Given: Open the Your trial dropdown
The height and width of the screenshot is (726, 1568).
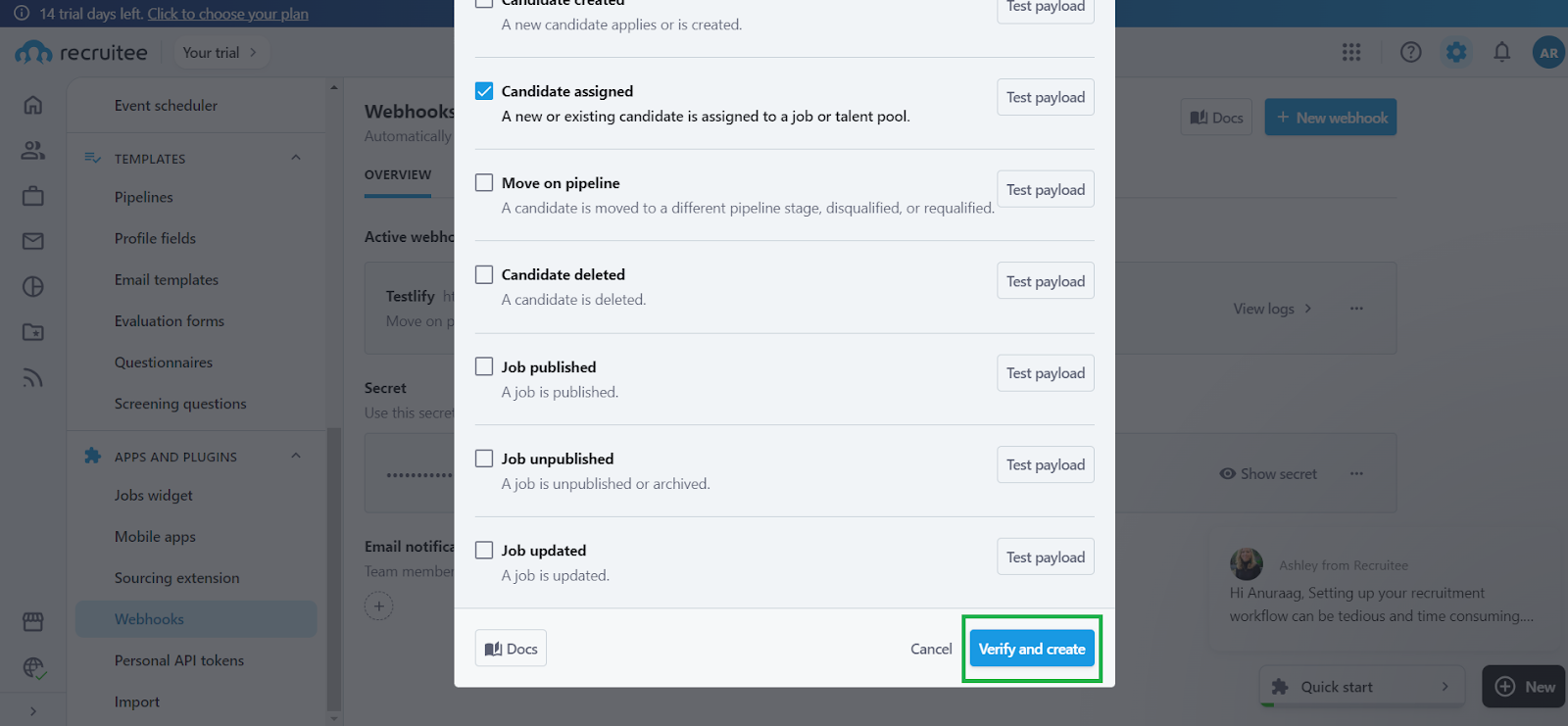Looking at the screenshot, I should click(220, 53).
